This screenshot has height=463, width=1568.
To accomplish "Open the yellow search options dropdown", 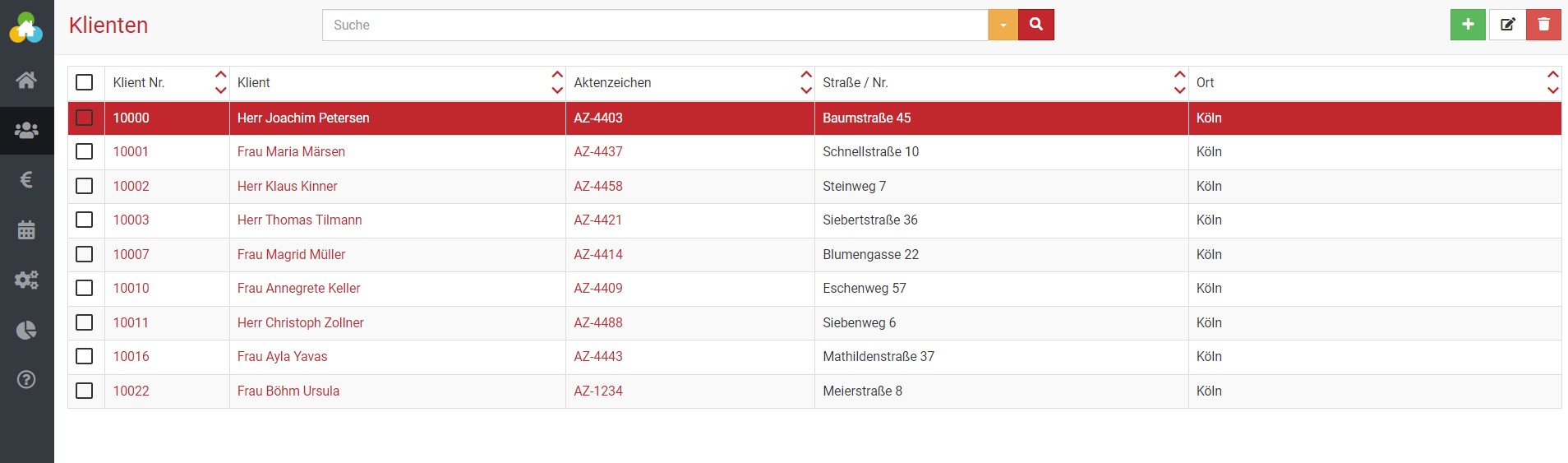I will click(x=1003, y=25).
